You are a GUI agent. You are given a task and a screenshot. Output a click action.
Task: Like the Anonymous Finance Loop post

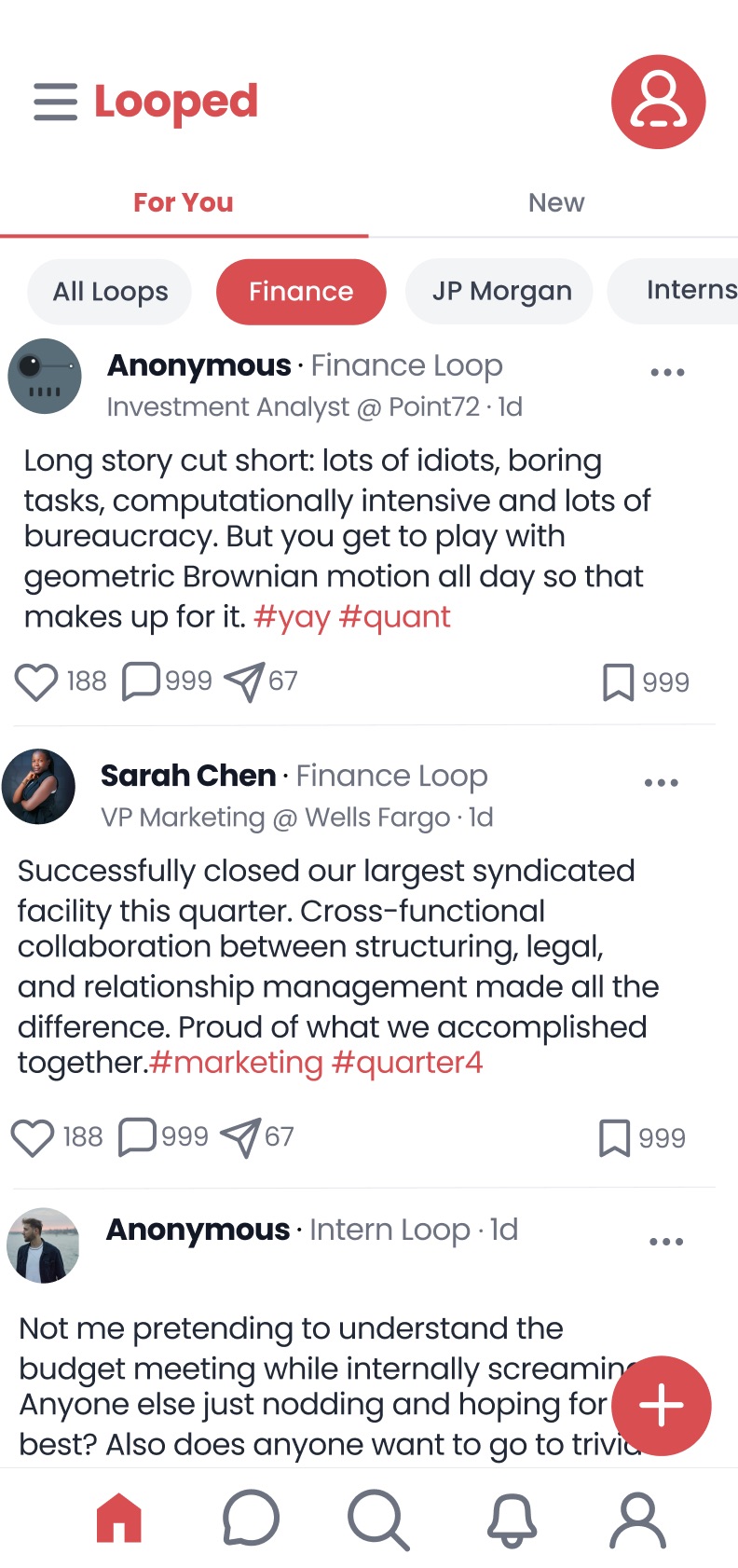[x=36, y=681]
